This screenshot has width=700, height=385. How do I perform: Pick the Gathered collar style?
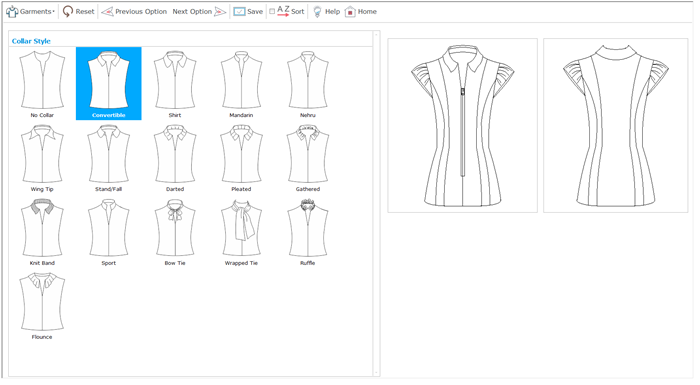pyautogui.click(x=308, y=158)
